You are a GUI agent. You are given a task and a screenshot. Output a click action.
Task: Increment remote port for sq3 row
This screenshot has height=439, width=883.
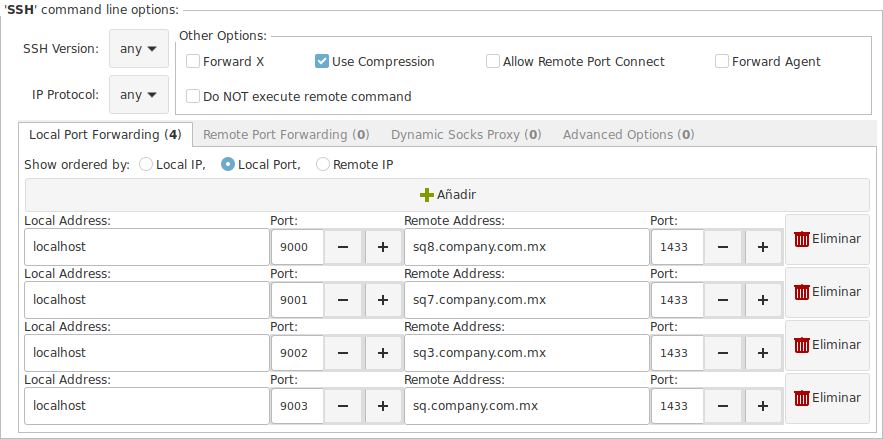(x=763, y=353)
